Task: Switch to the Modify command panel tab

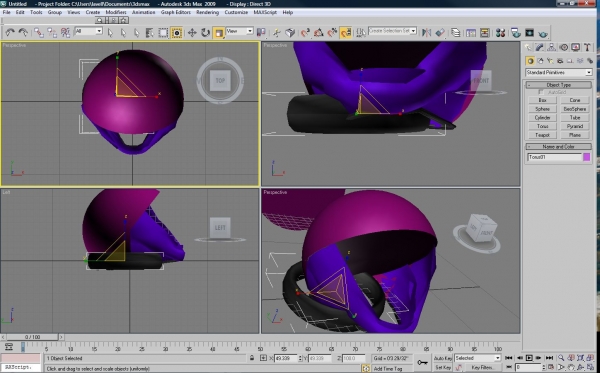Action: [540, 47]
